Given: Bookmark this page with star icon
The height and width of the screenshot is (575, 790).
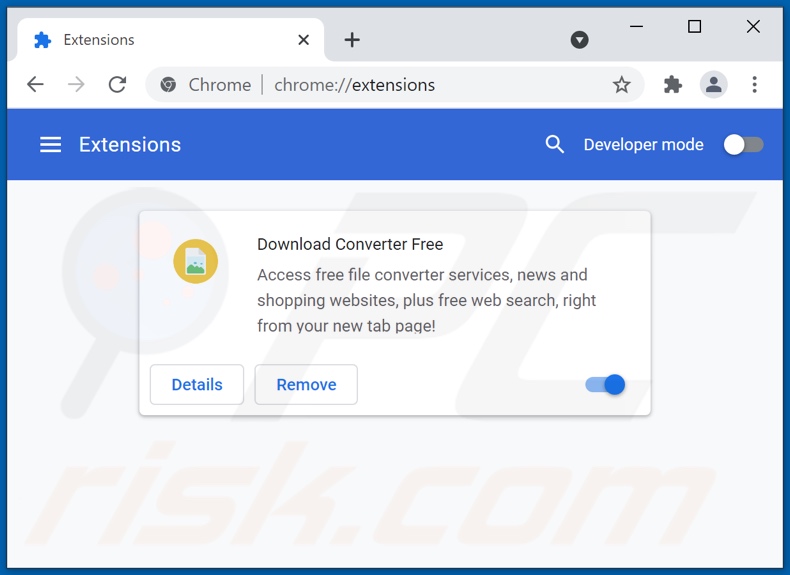Looking at the screenshot, I should (622, 85).
